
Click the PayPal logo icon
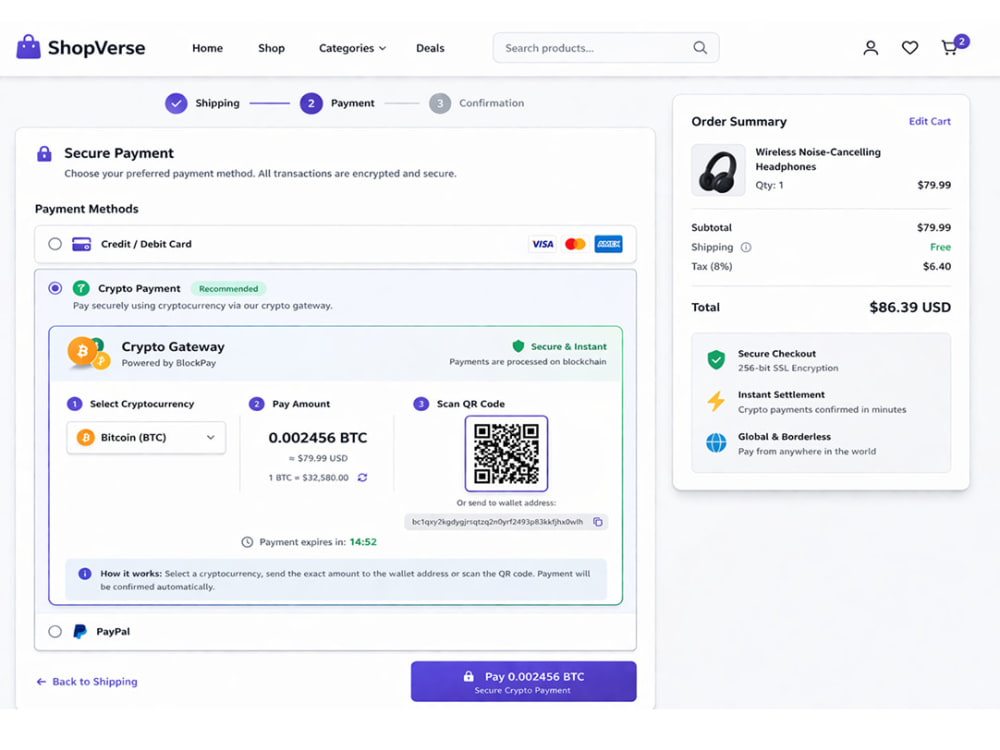(x=80, y=631)
